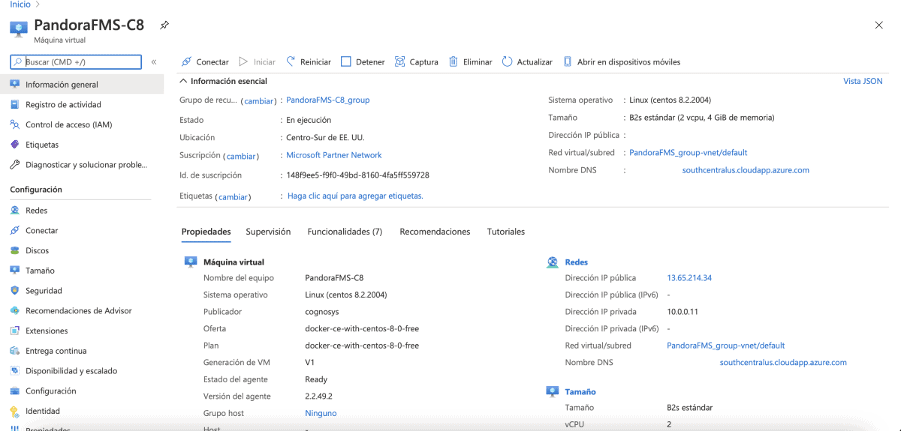Click the Entrega continua icon
The image size is (902, 431).
pos(15,351)
